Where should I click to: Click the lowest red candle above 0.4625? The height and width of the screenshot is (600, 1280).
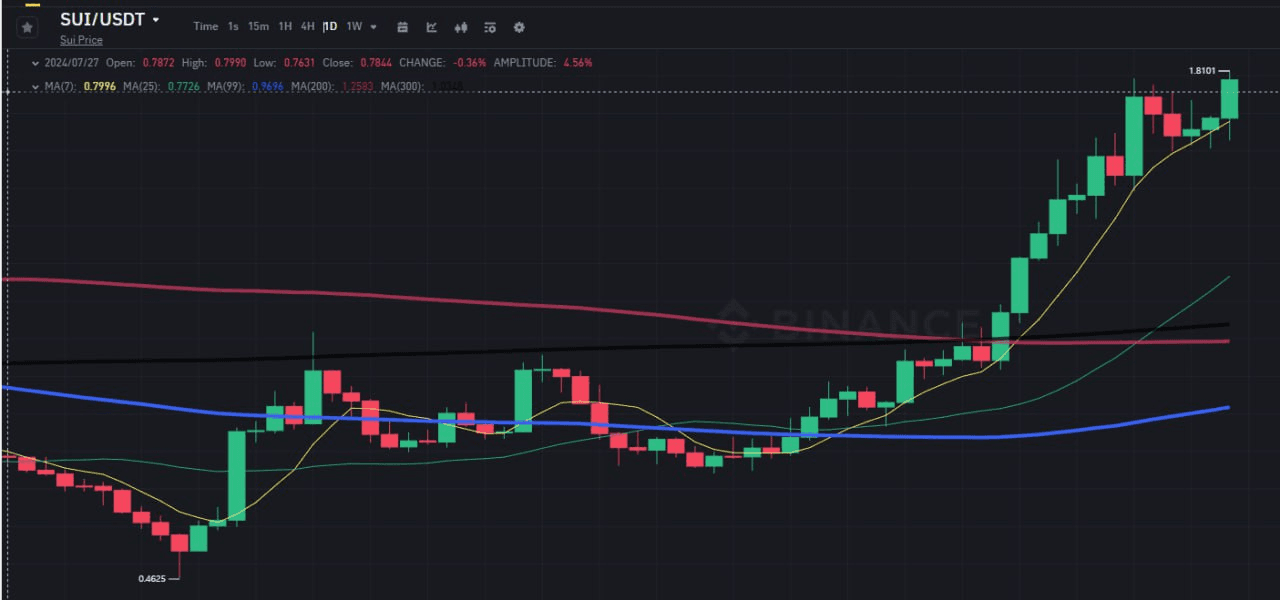click(x=179, y=543)
